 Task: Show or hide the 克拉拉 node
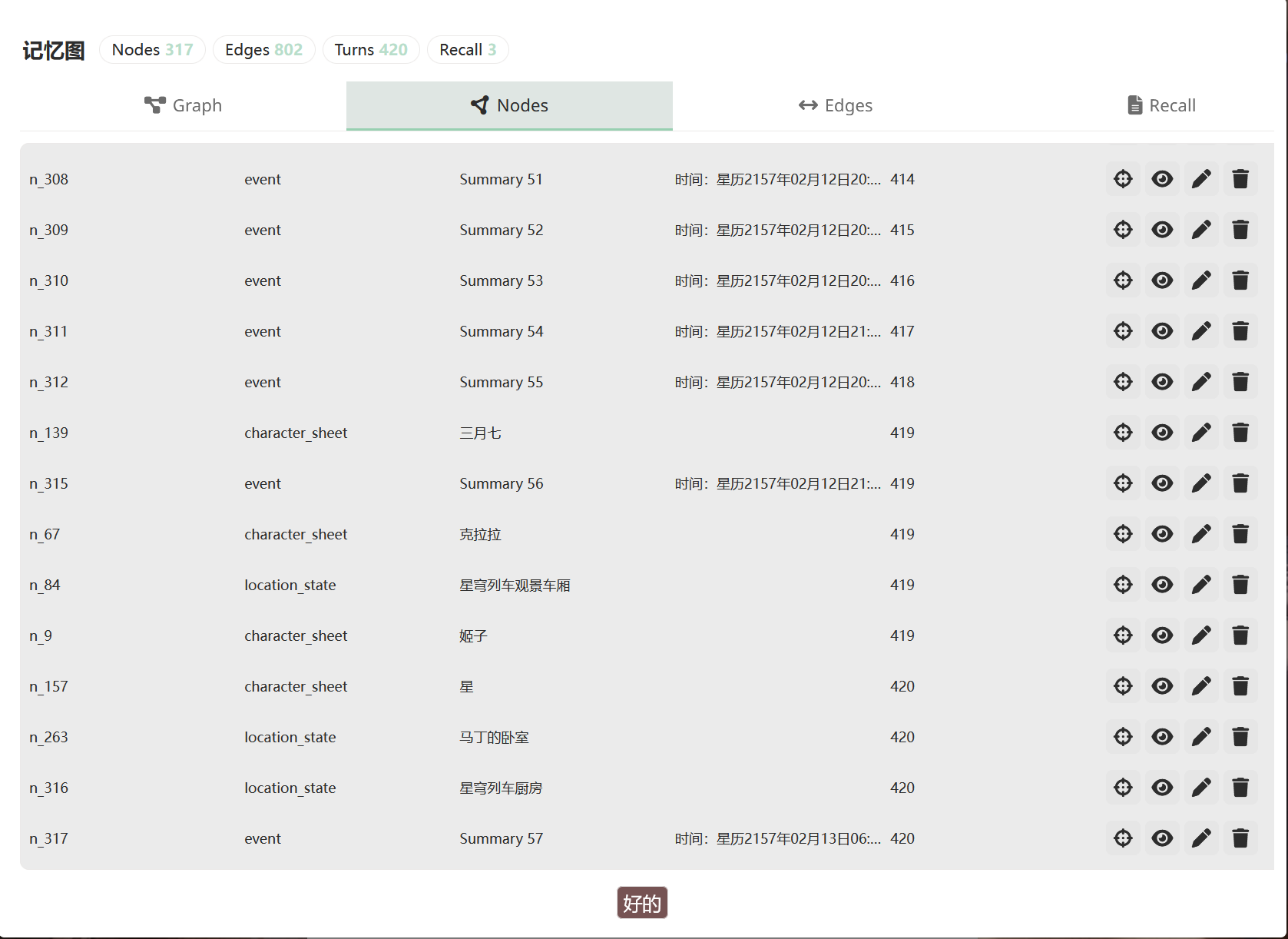coord(1162,534)
